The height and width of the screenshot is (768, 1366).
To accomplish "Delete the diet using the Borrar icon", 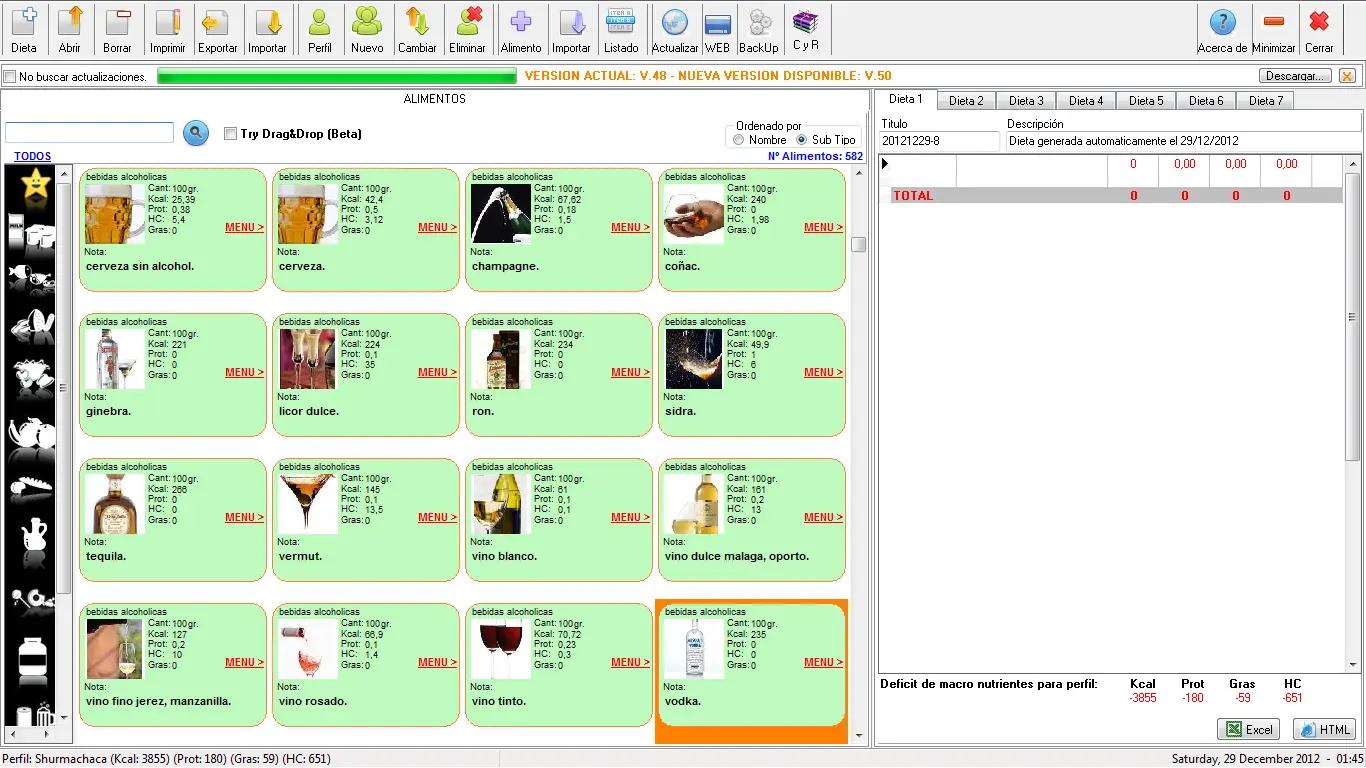I will coord(118,30).
